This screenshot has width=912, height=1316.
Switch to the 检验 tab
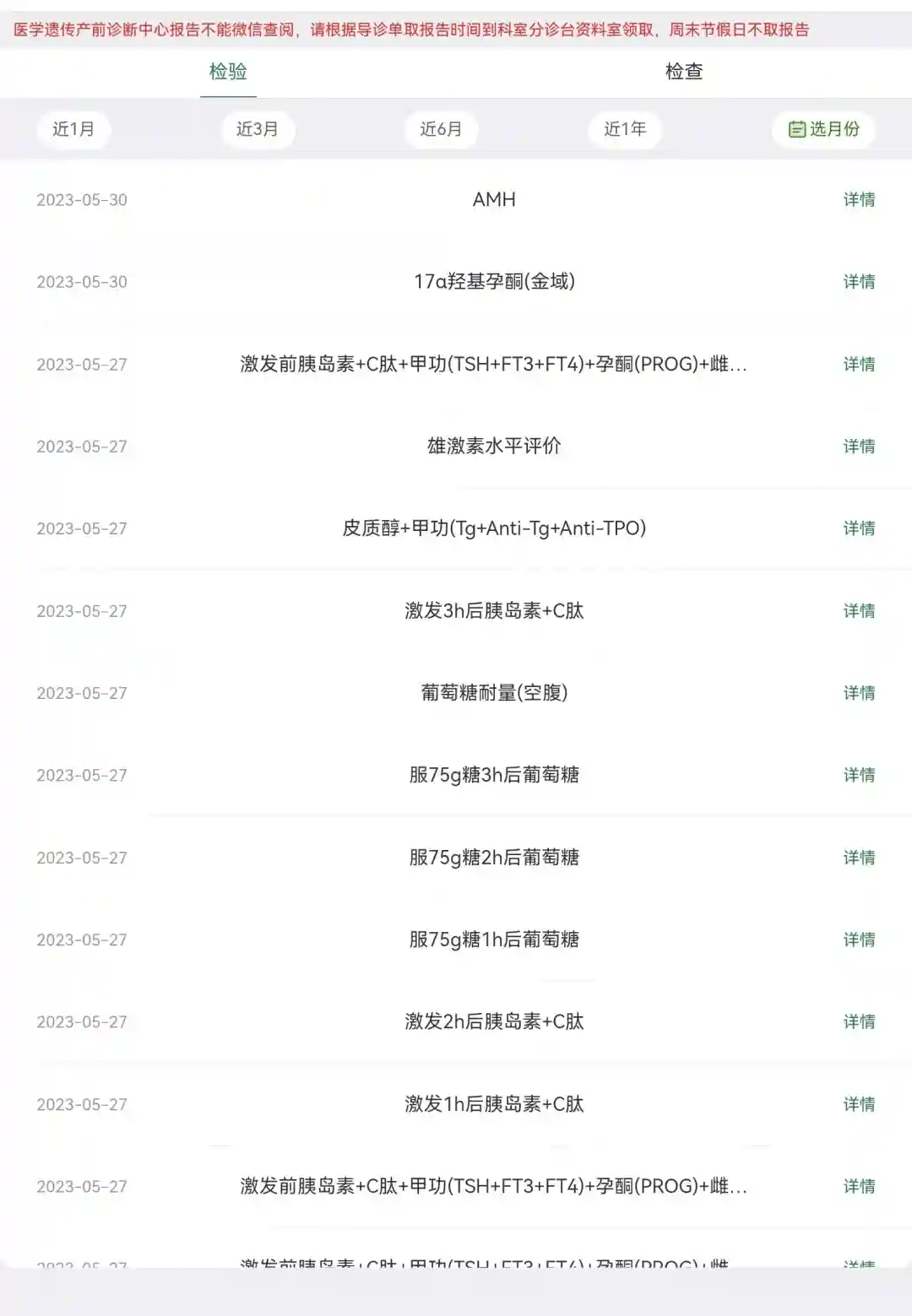[x=228, y=72]
